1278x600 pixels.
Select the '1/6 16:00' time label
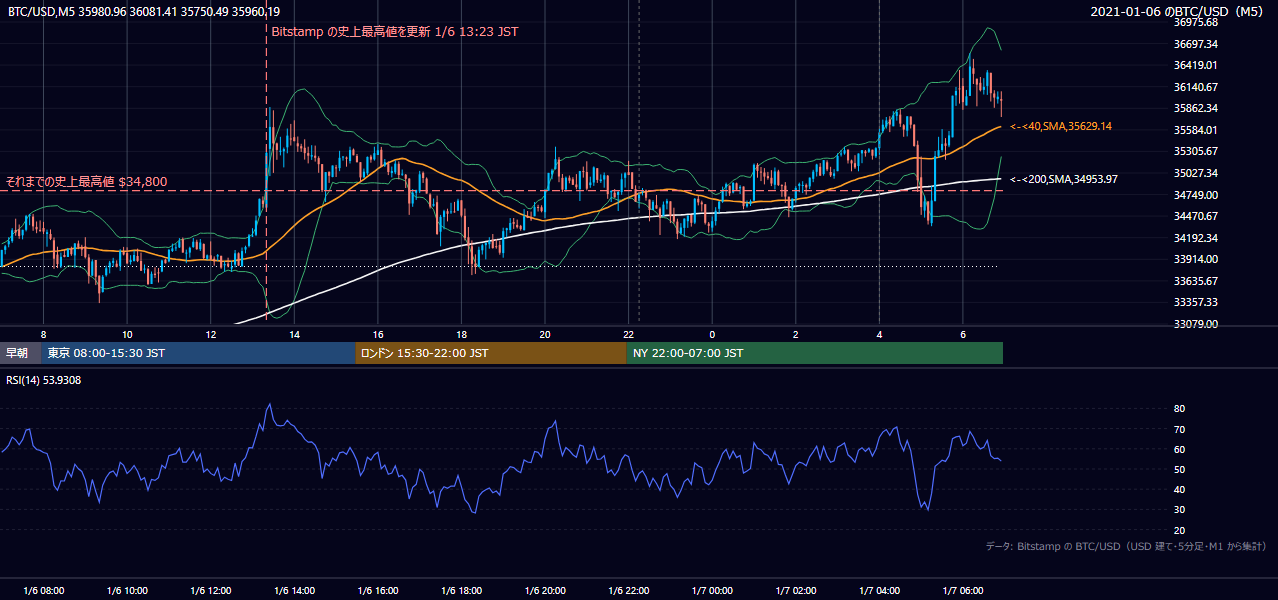pos(378,591)
